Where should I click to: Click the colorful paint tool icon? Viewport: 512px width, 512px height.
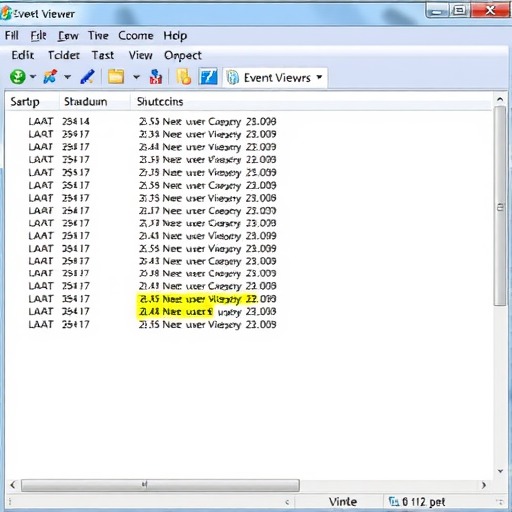tap(50, 77)
